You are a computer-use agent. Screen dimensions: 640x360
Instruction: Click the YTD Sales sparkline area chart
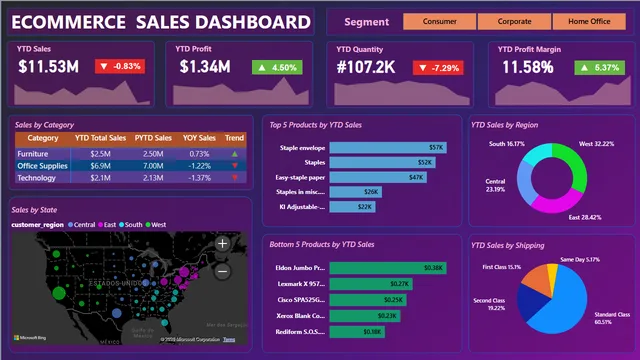click(82, 93)
